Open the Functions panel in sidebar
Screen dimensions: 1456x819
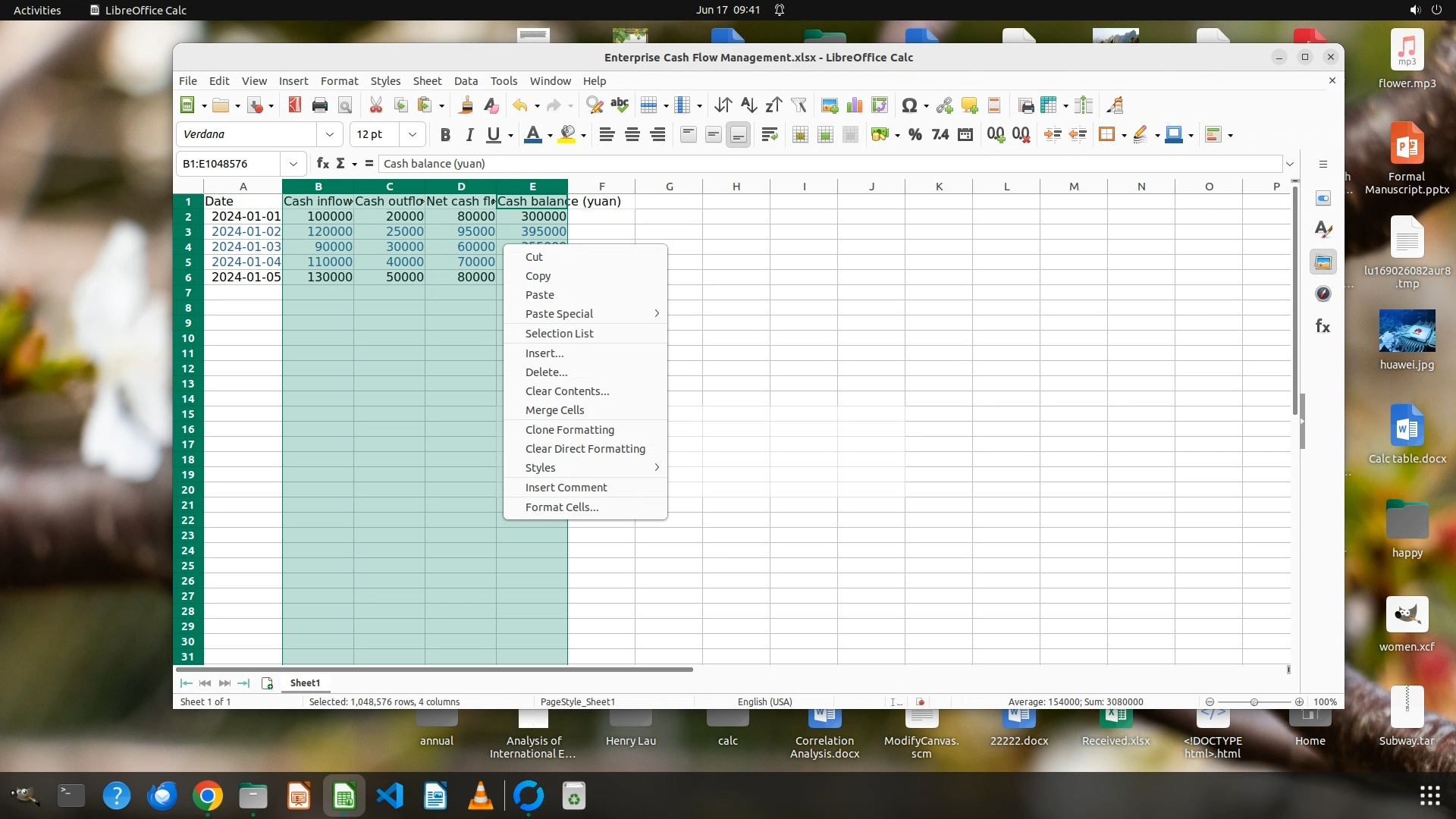point(1323,326)
